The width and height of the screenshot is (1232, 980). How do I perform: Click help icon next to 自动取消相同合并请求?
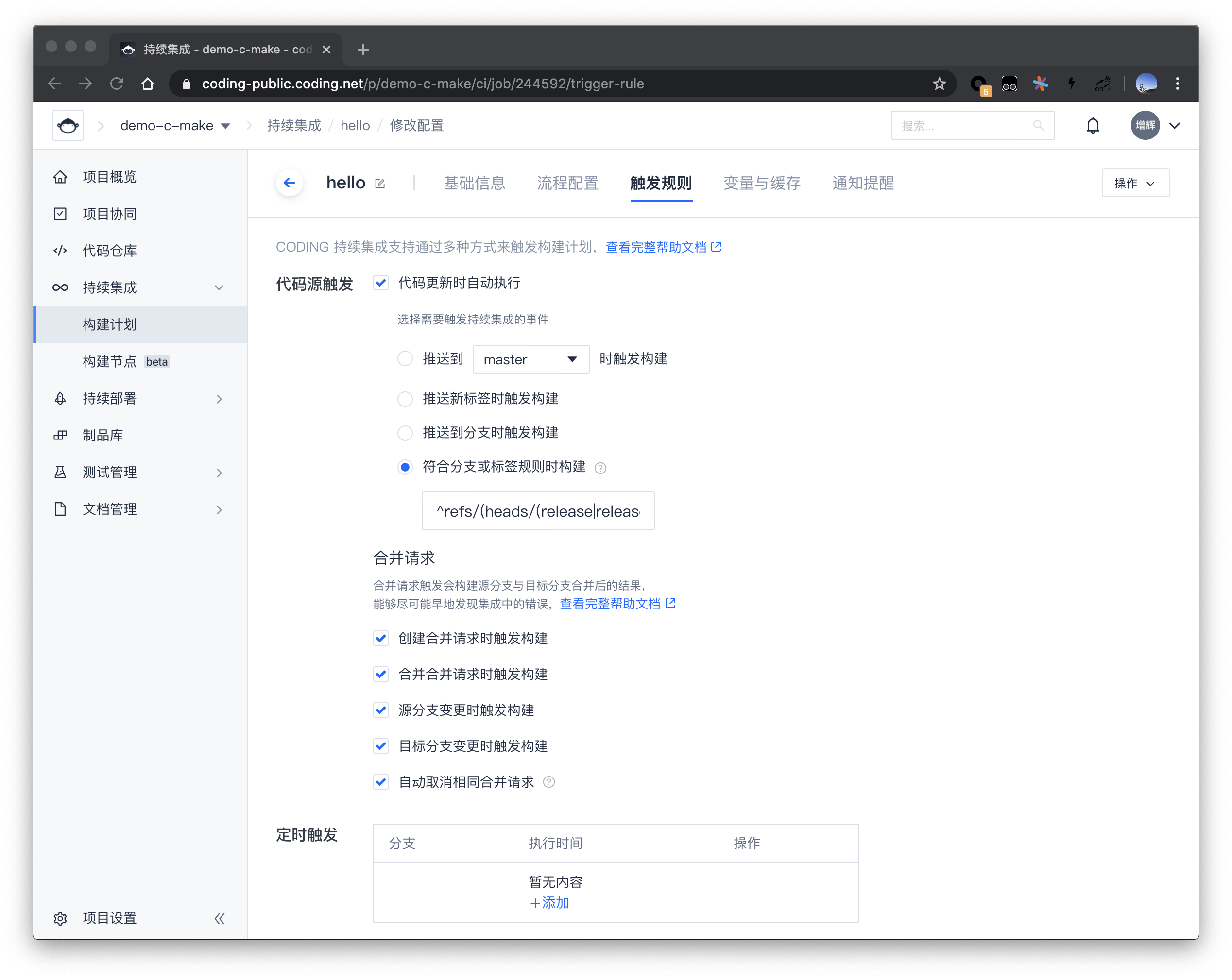548,782
